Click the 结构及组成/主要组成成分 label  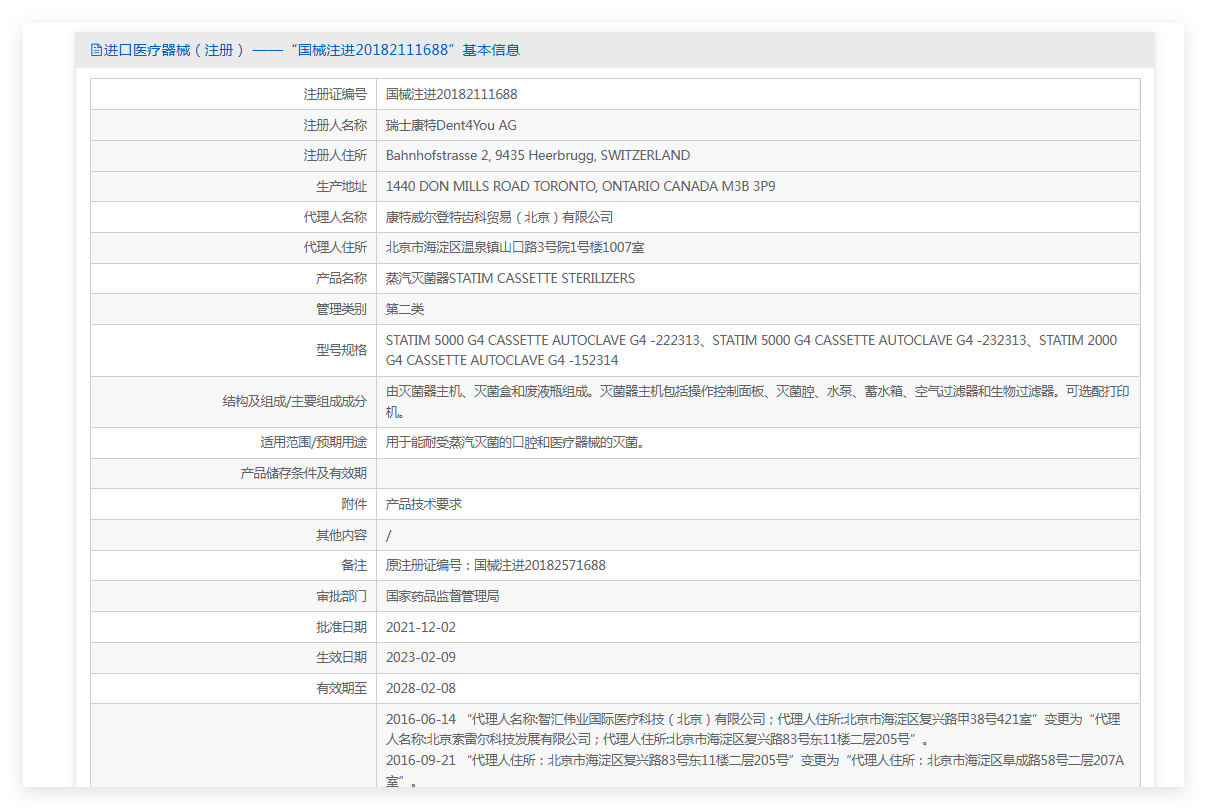tap(294, 401)
